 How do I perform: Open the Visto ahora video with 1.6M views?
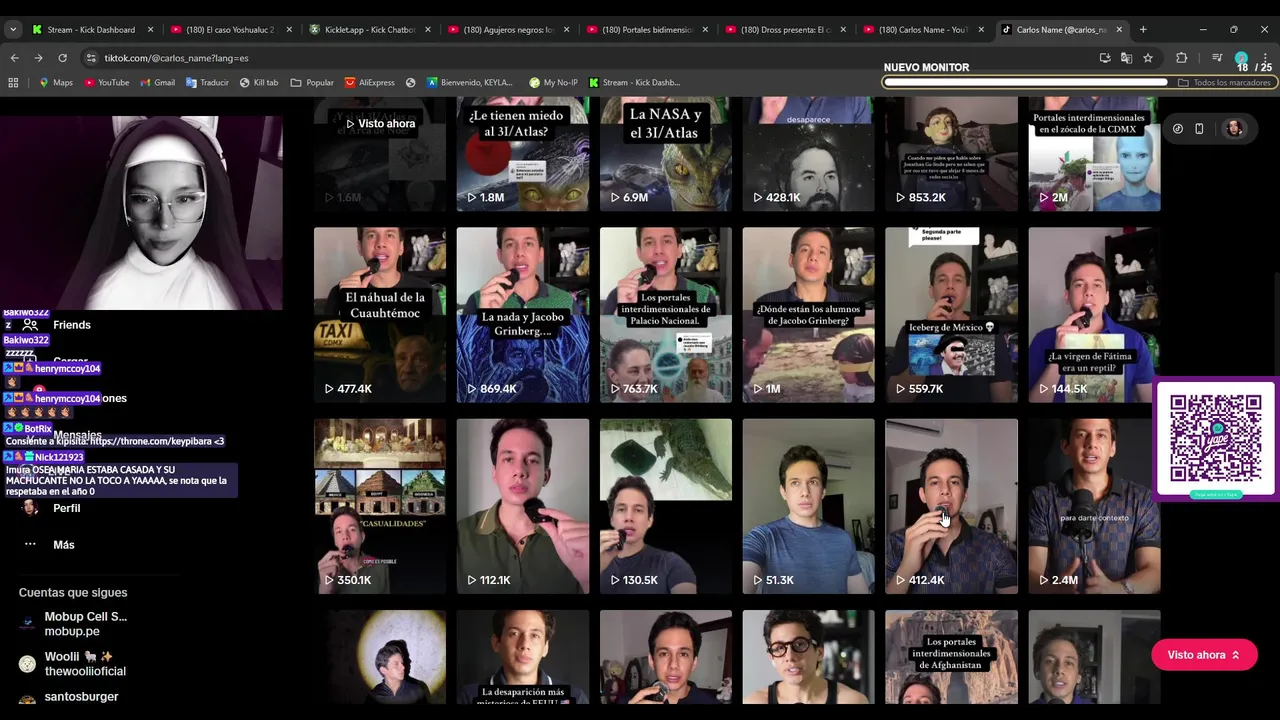point(380,154)
